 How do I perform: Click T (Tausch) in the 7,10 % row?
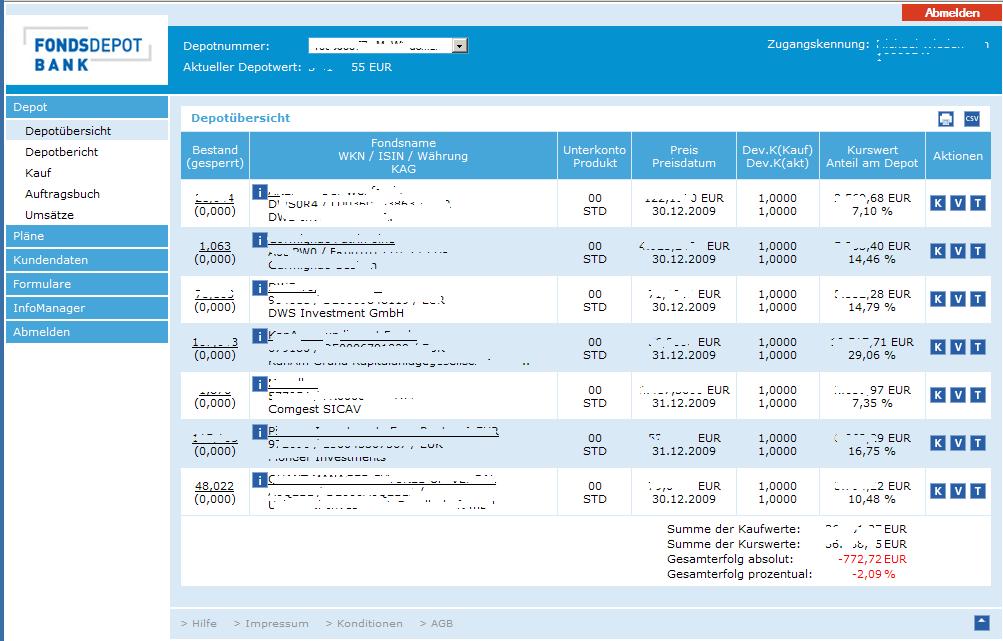[x=977, y=203]
